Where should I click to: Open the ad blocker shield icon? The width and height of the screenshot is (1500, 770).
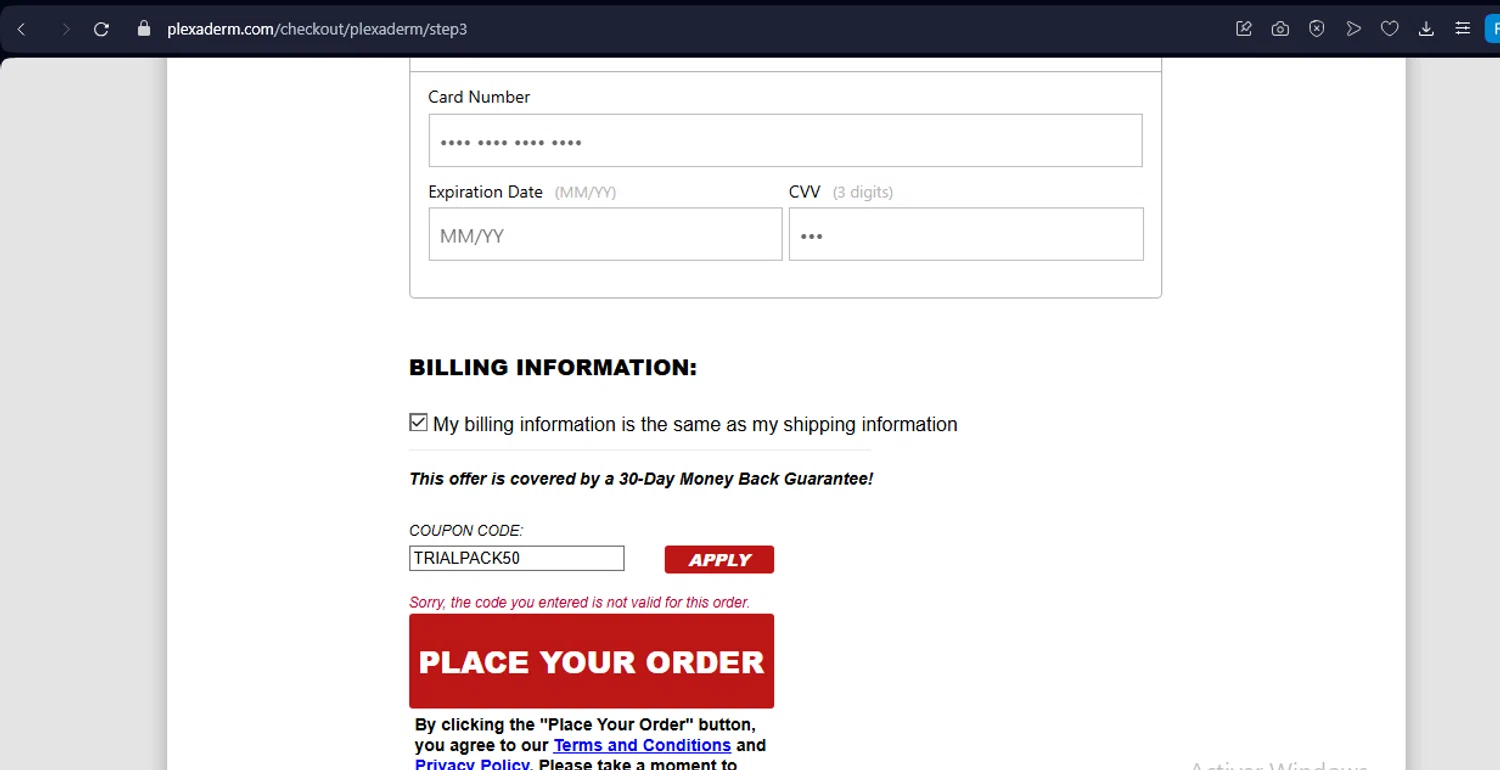[1317, 29]
